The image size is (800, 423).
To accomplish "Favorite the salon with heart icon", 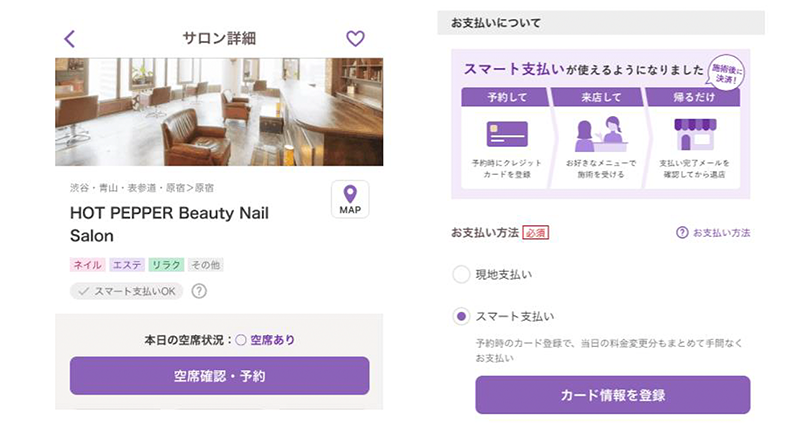I will (x=355, y=39).
